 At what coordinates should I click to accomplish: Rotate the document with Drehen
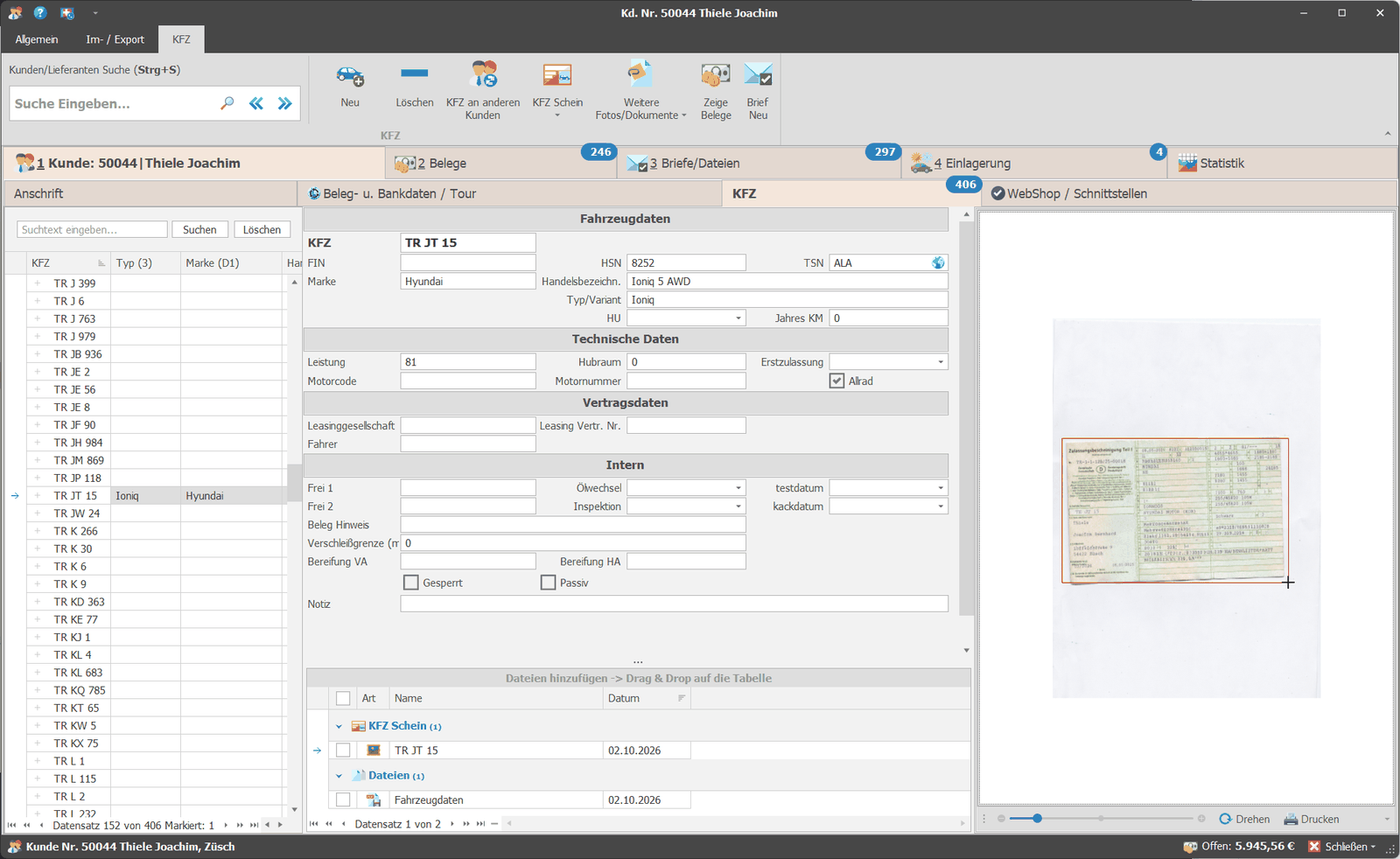(x=1244, y=819)
